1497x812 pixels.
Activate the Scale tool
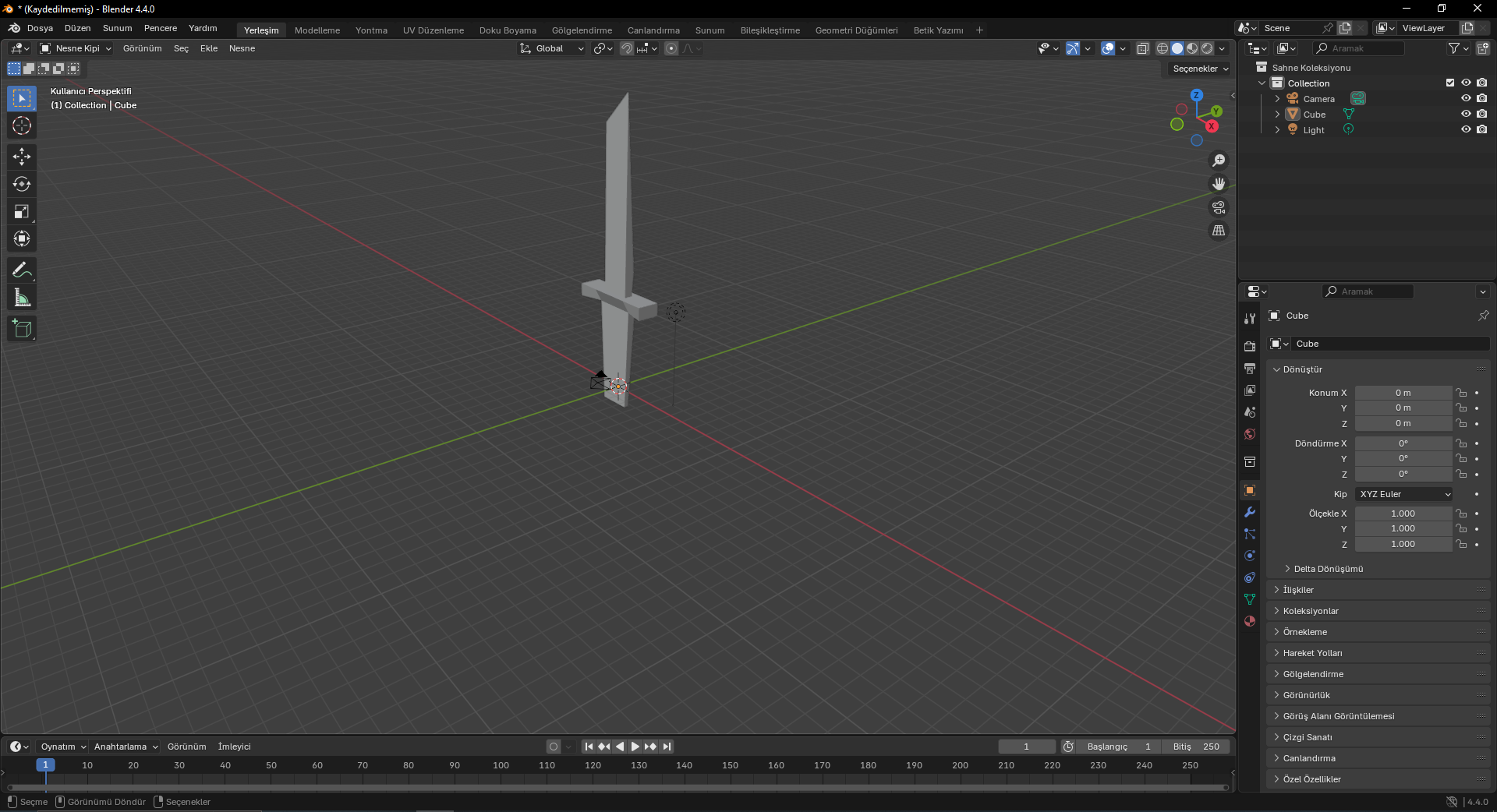point(22,211)
